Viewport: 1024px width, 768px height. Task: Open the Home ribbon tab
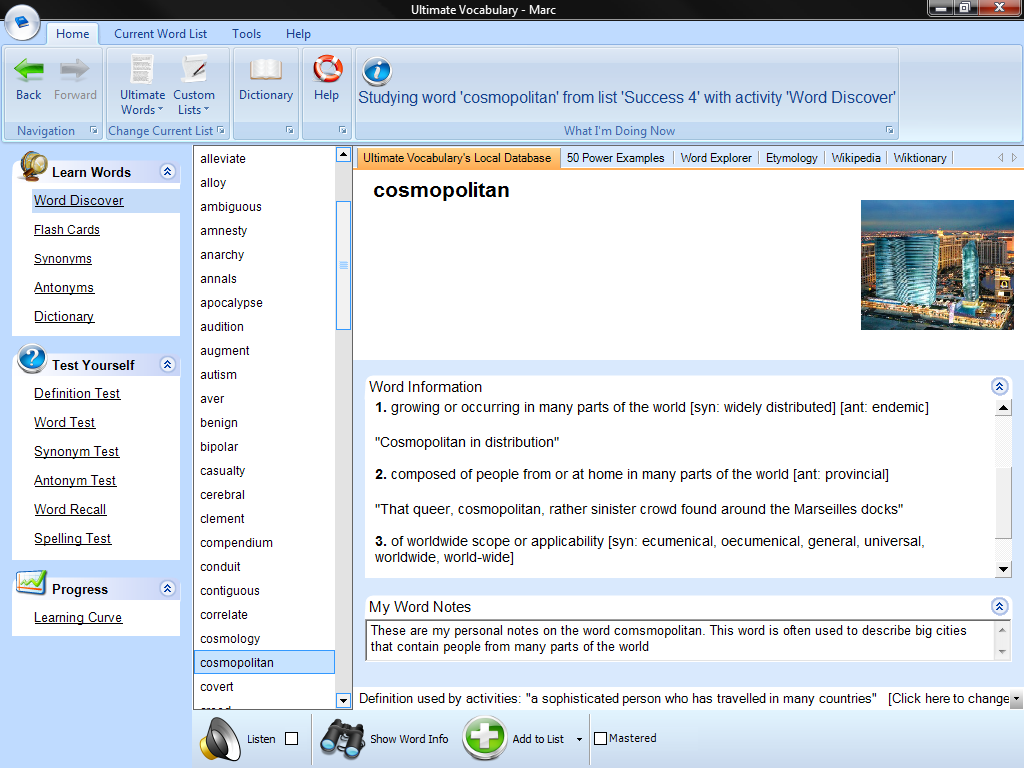(x=72, y=34)
